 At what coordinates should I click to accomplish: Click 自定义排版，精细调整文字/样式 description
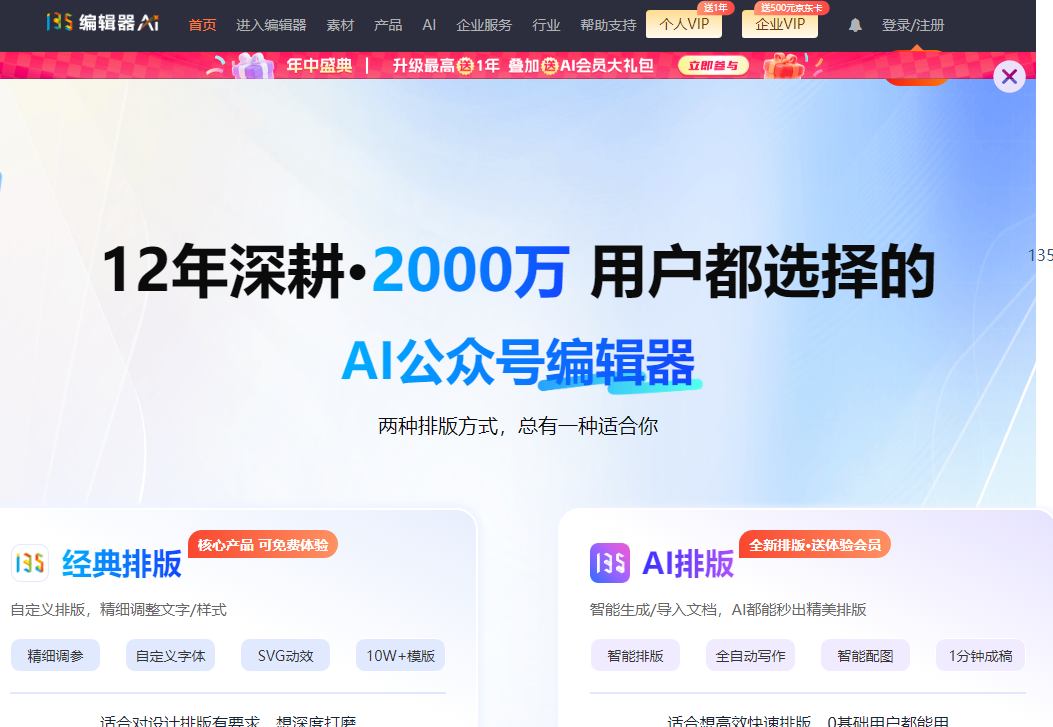coord(118,610)
